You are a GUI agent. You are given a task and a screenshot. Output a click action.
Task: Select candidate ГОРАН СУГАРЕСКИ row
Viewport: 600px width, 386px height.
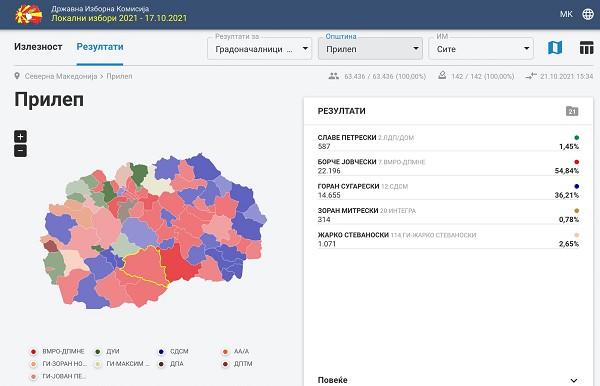point(448,191)
